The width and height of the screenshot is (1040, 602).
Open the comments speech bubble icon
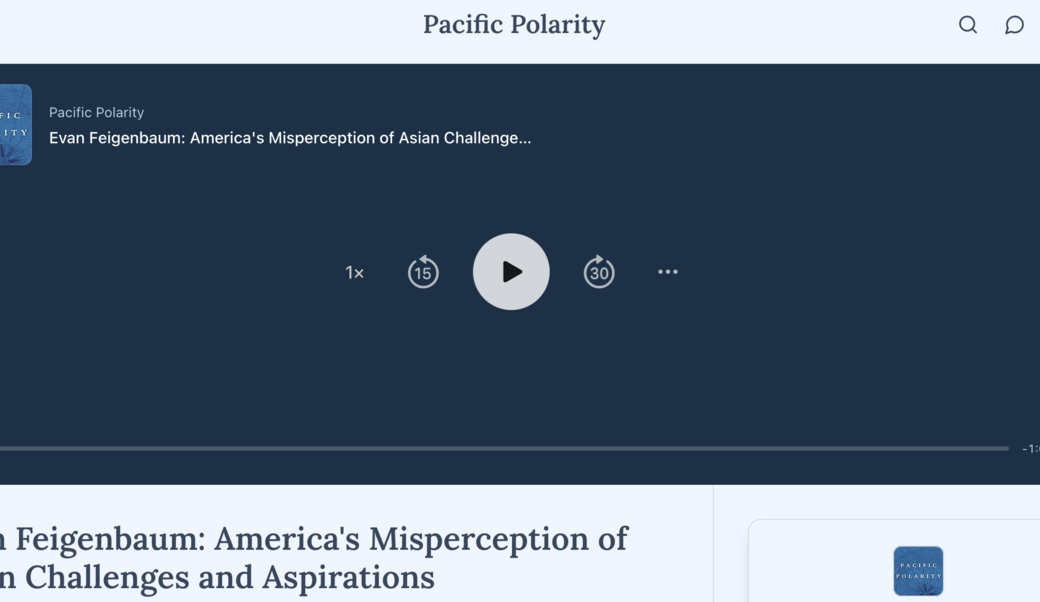(x=1014, y=25)
